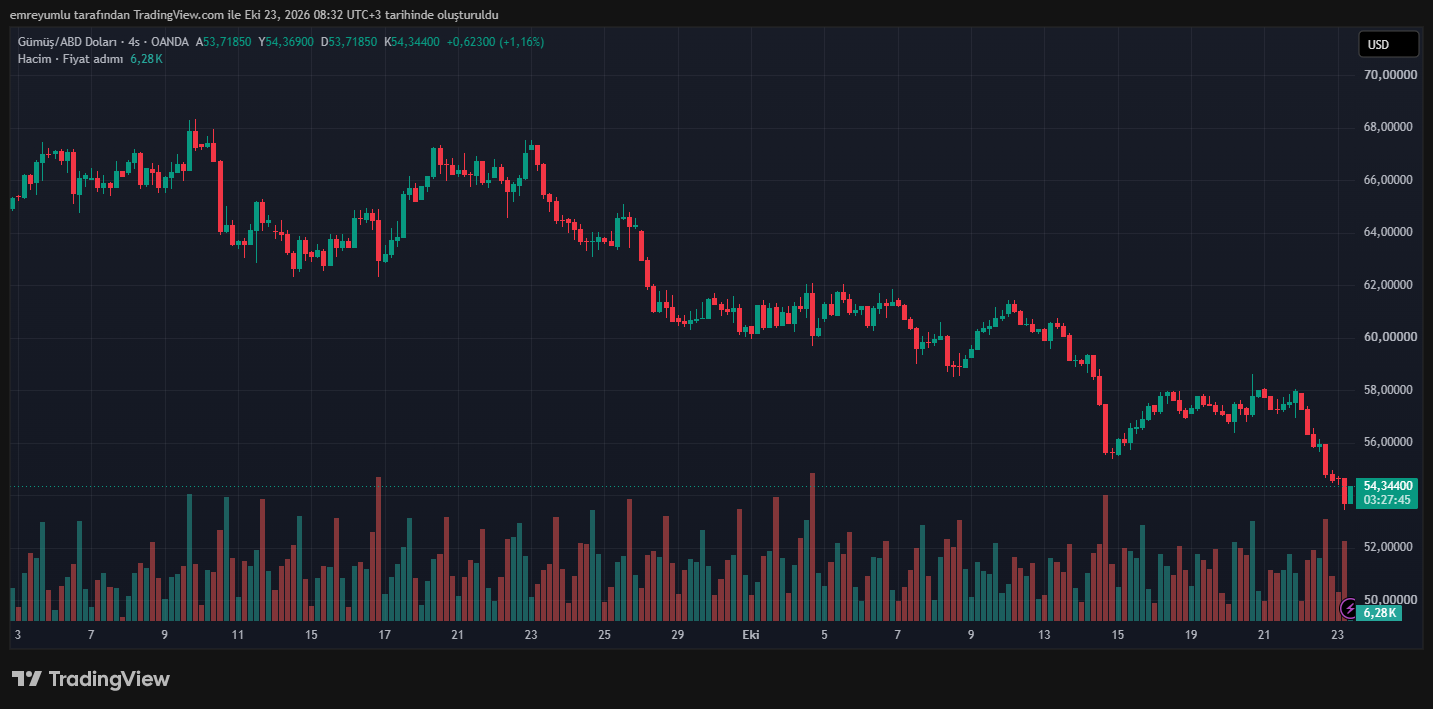Click the date label 29 on time axis

coord(677,635)
